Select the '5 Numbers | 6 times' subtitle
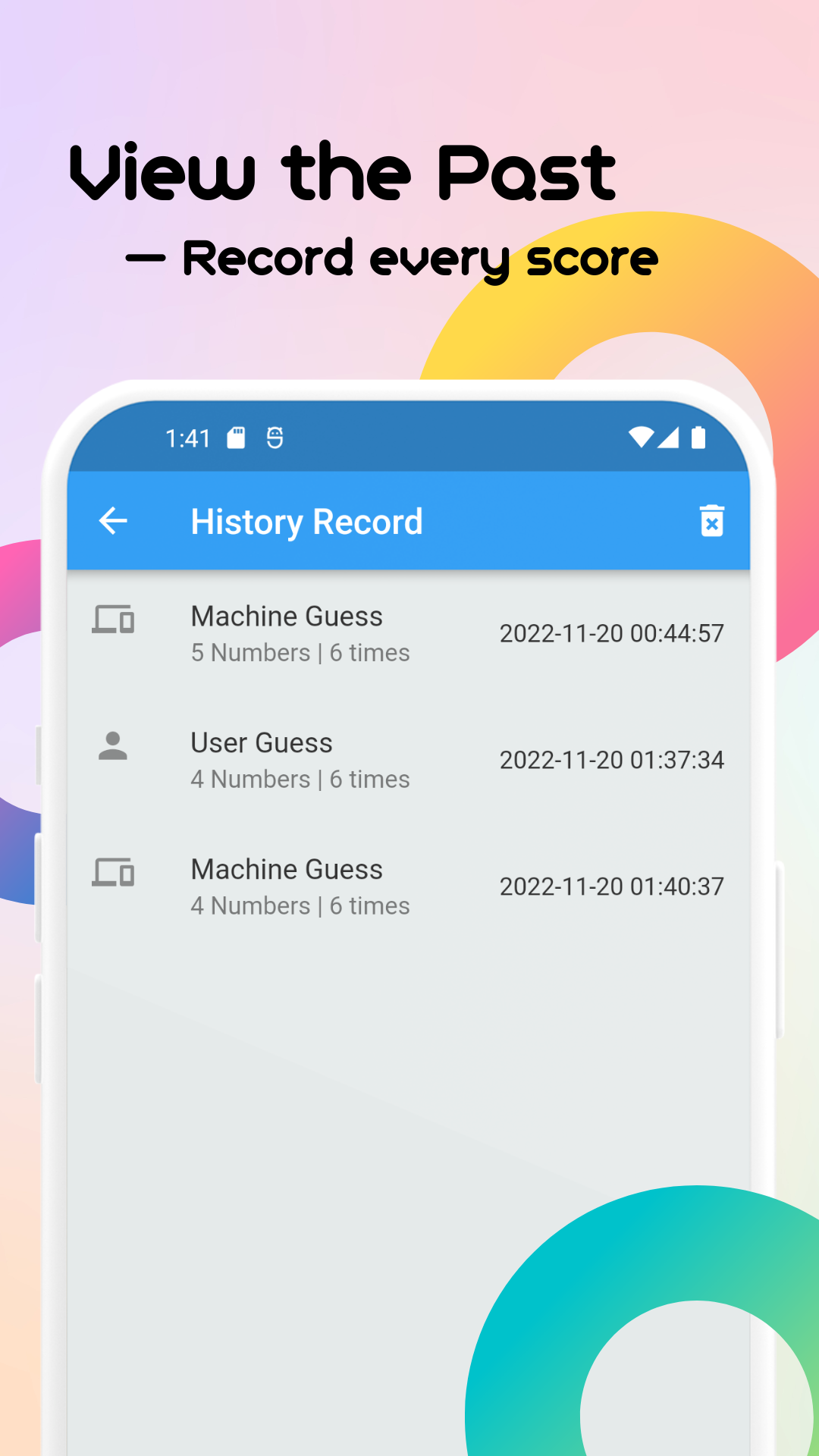 point(300,653)
